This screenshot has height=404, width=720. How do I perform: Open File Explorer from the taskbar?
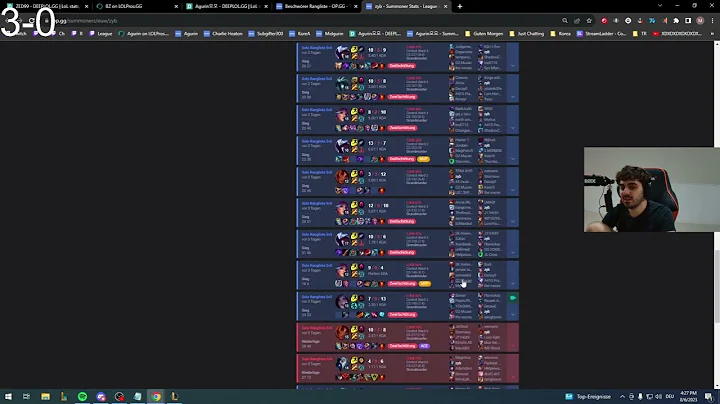[45, 397]
